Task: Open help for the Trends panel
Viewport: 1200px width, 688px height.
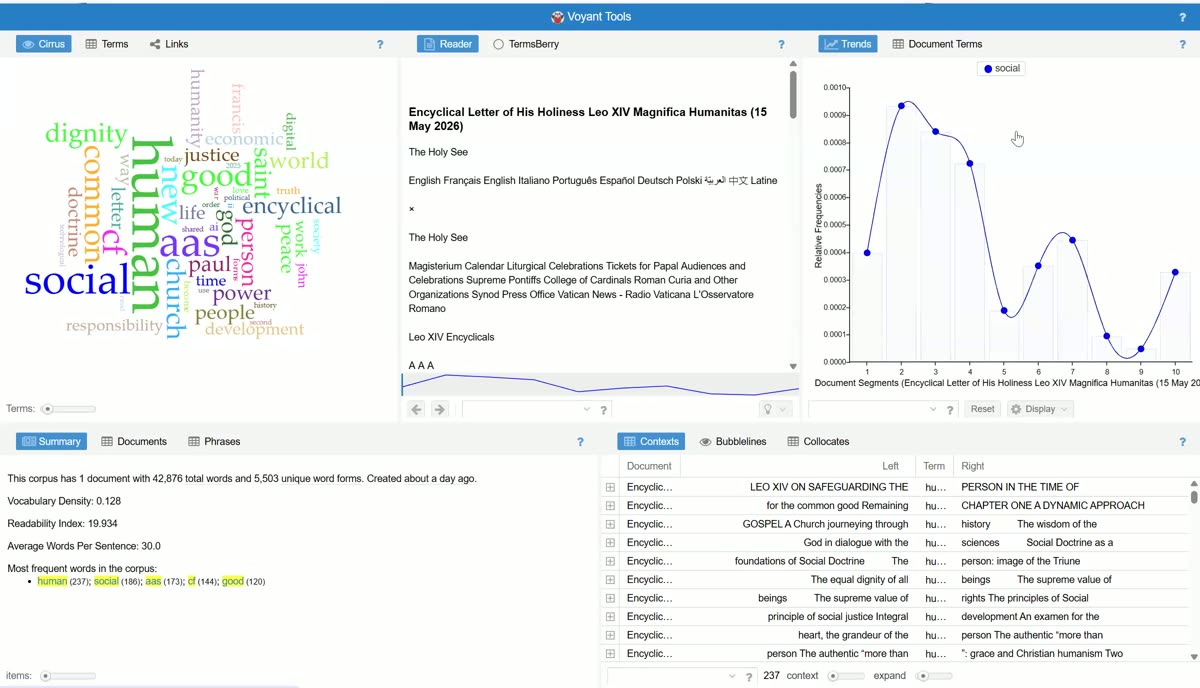Action: [1183, 44]
